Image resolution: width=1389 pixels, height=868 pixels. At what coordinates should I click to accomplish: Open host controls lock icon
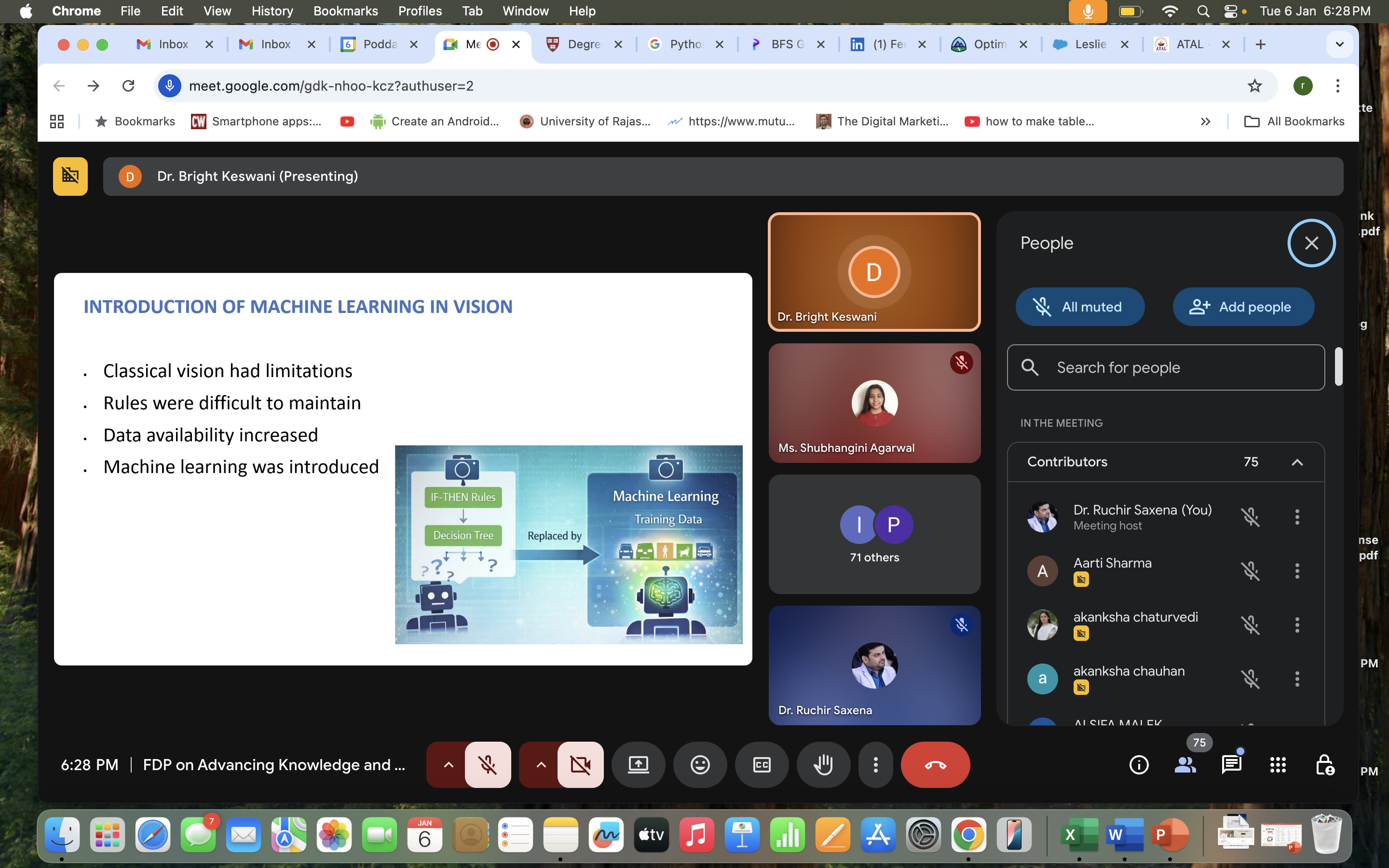click(1324, 765)
